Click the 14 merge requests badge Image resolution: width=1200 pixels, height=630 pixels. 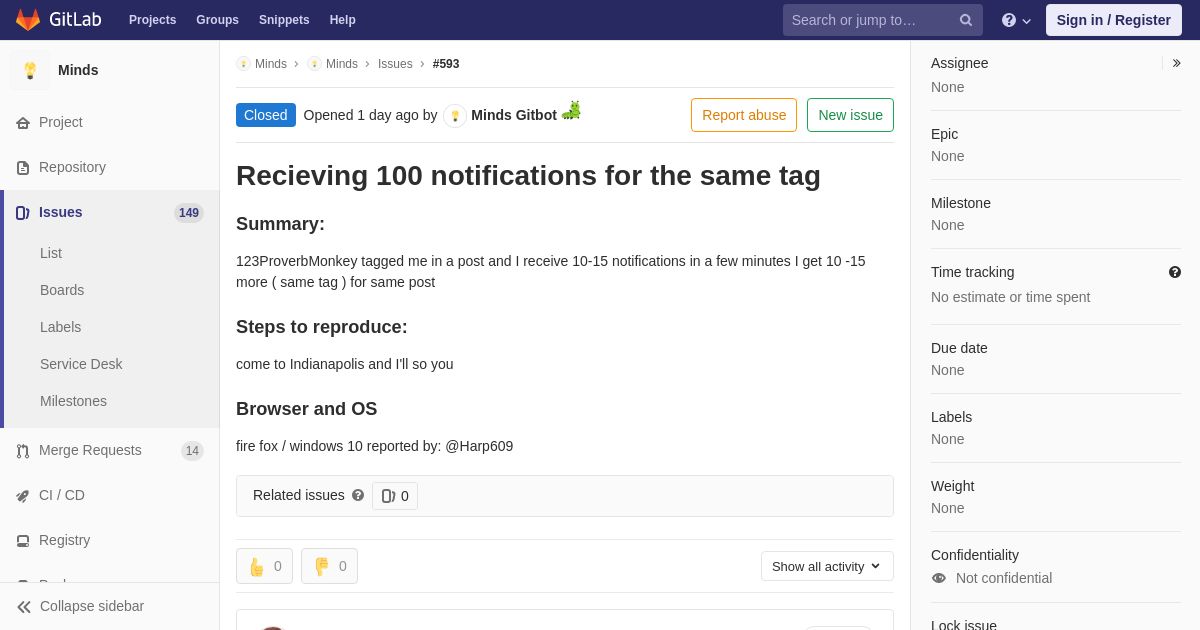click(x=192, y=451)
